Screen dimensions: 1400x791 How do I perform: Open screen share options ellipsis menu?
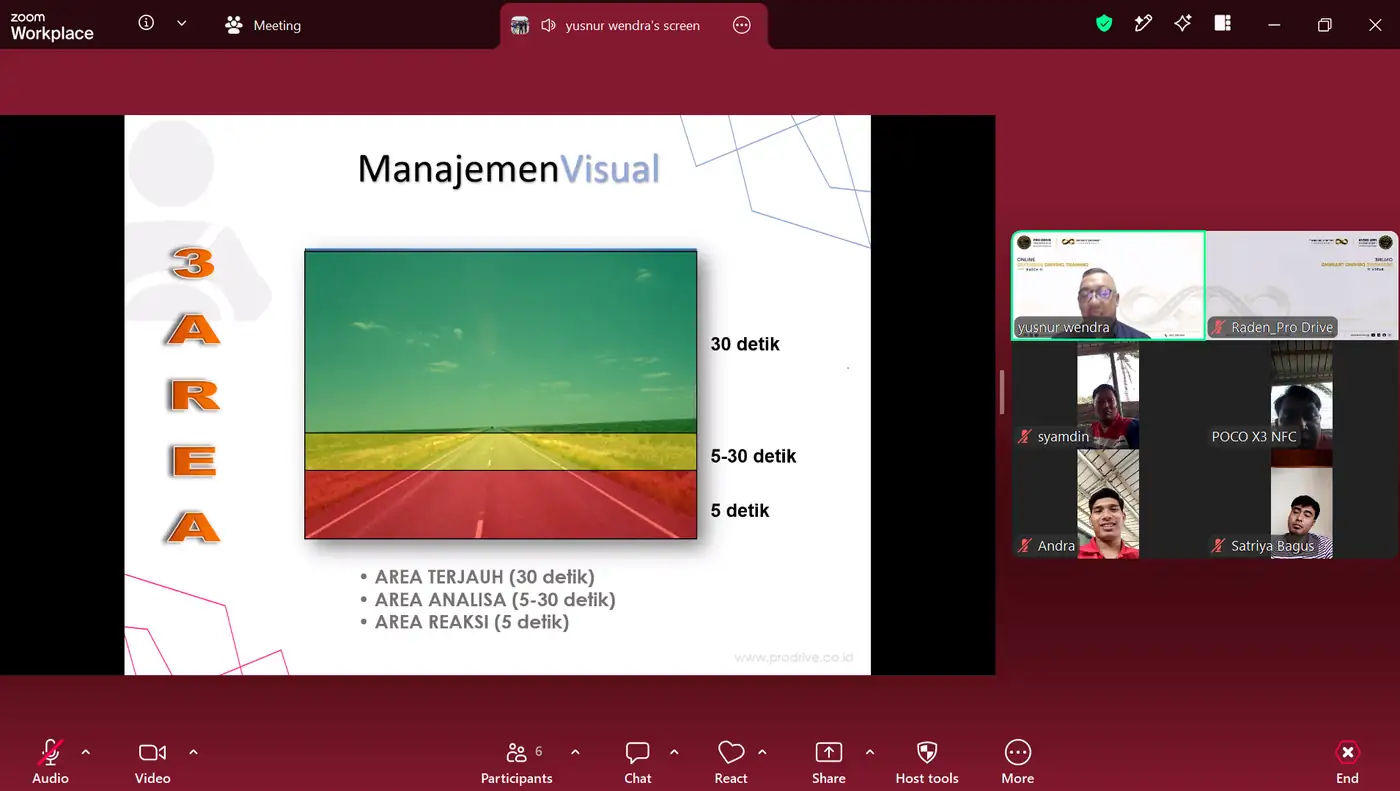(x=742, y=26)
